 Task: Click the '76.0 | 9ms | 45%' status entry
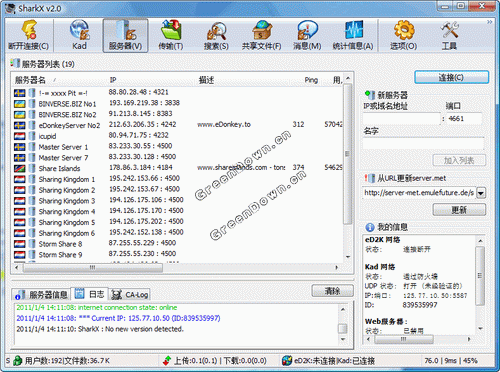point(451,361)
